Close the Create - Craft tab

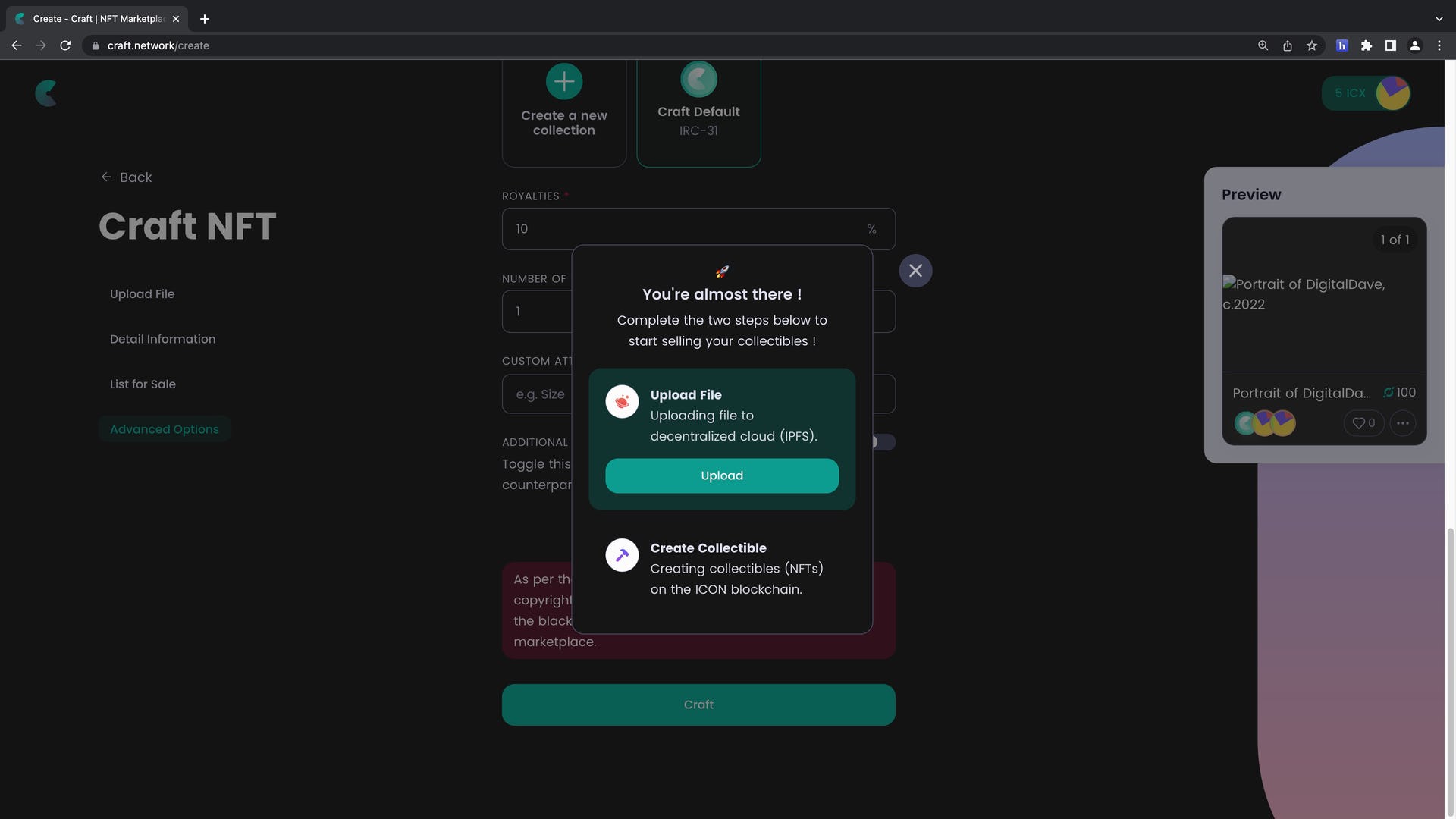[176, 18]
